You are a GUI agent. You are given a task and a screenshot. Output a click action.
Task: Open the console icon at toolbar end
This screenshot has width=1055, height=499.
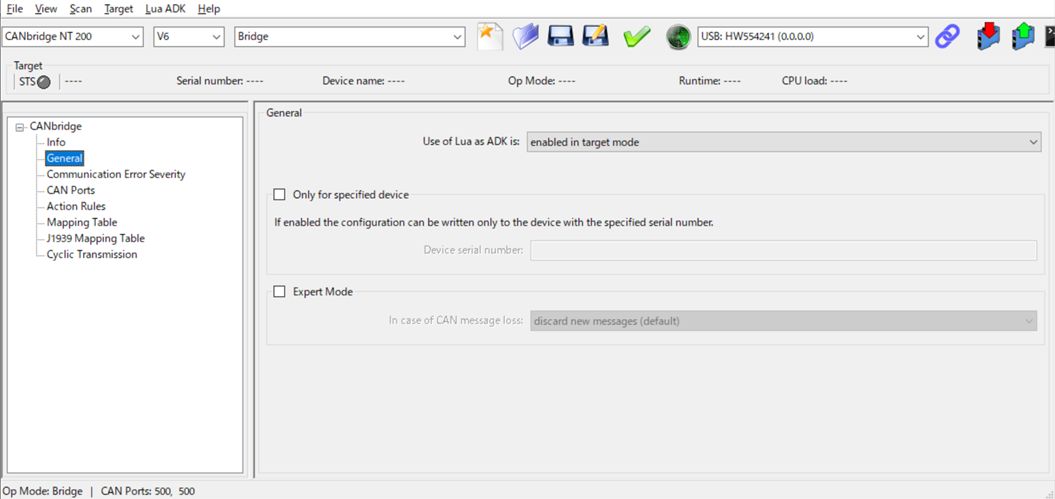tap(1049, 37)
